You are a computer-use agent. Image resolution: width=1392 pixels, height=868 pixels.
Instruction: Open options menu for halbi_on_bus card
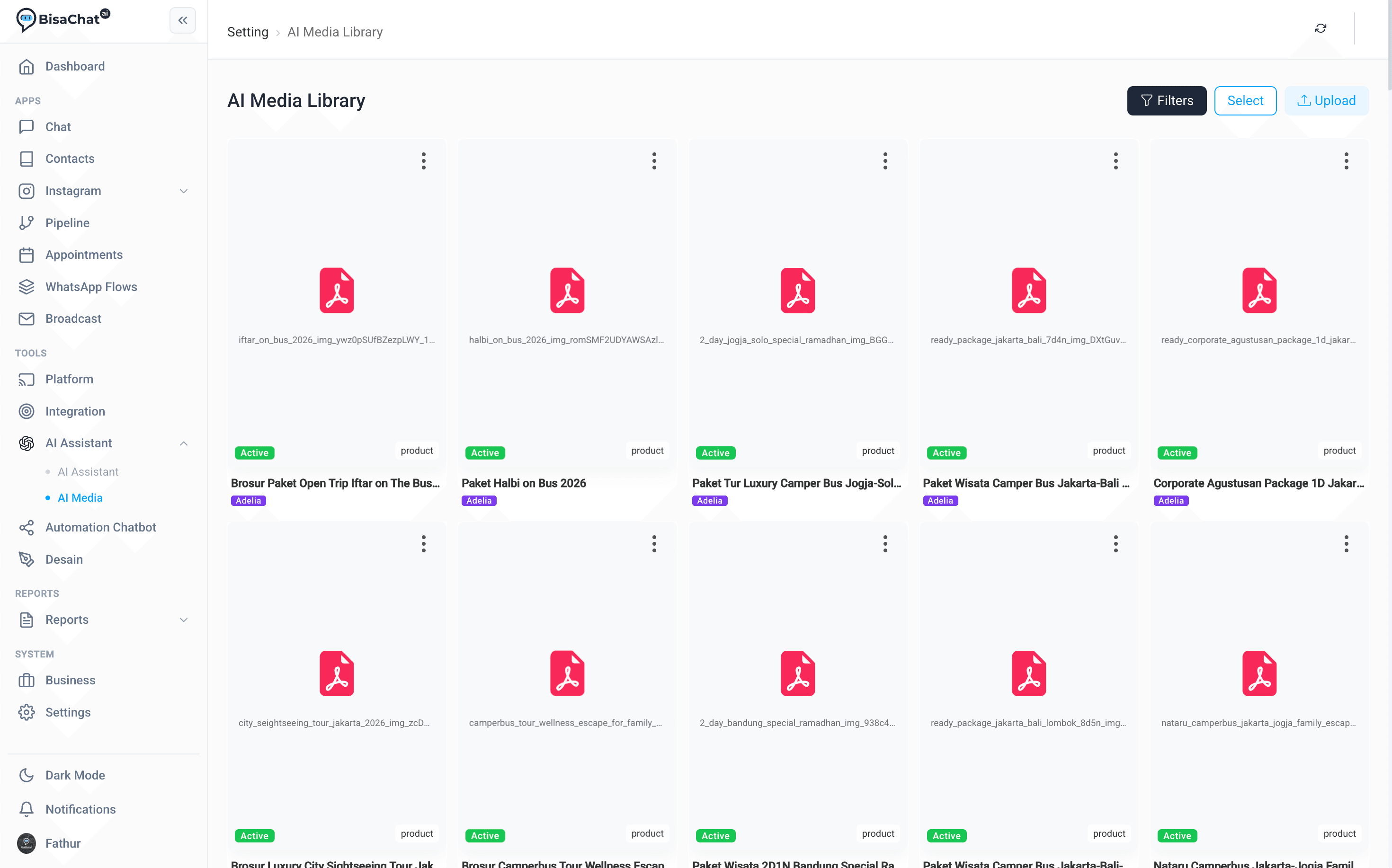(653, 161)
